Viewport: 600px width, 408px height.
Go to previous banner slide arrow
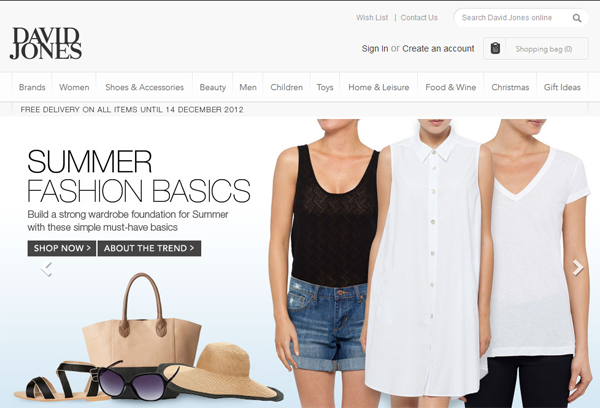47,269
